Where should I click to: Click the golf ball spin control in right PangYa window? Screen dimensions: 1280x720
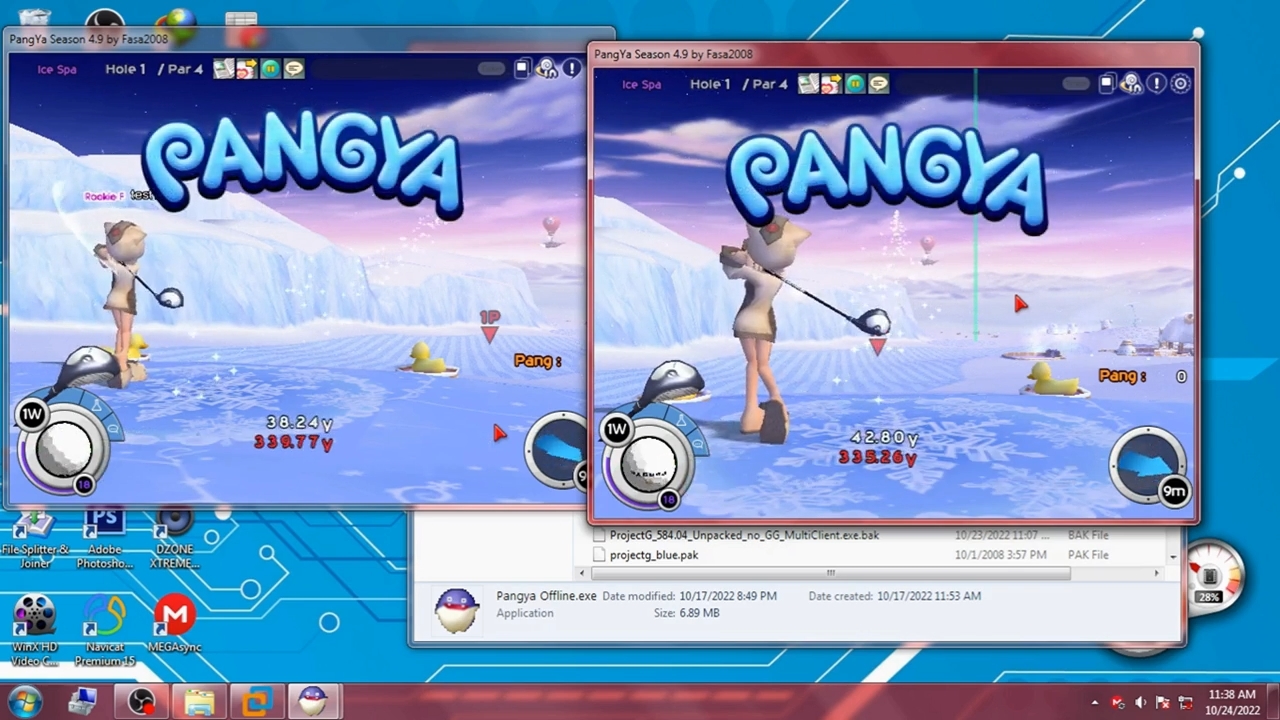(649, 465)
